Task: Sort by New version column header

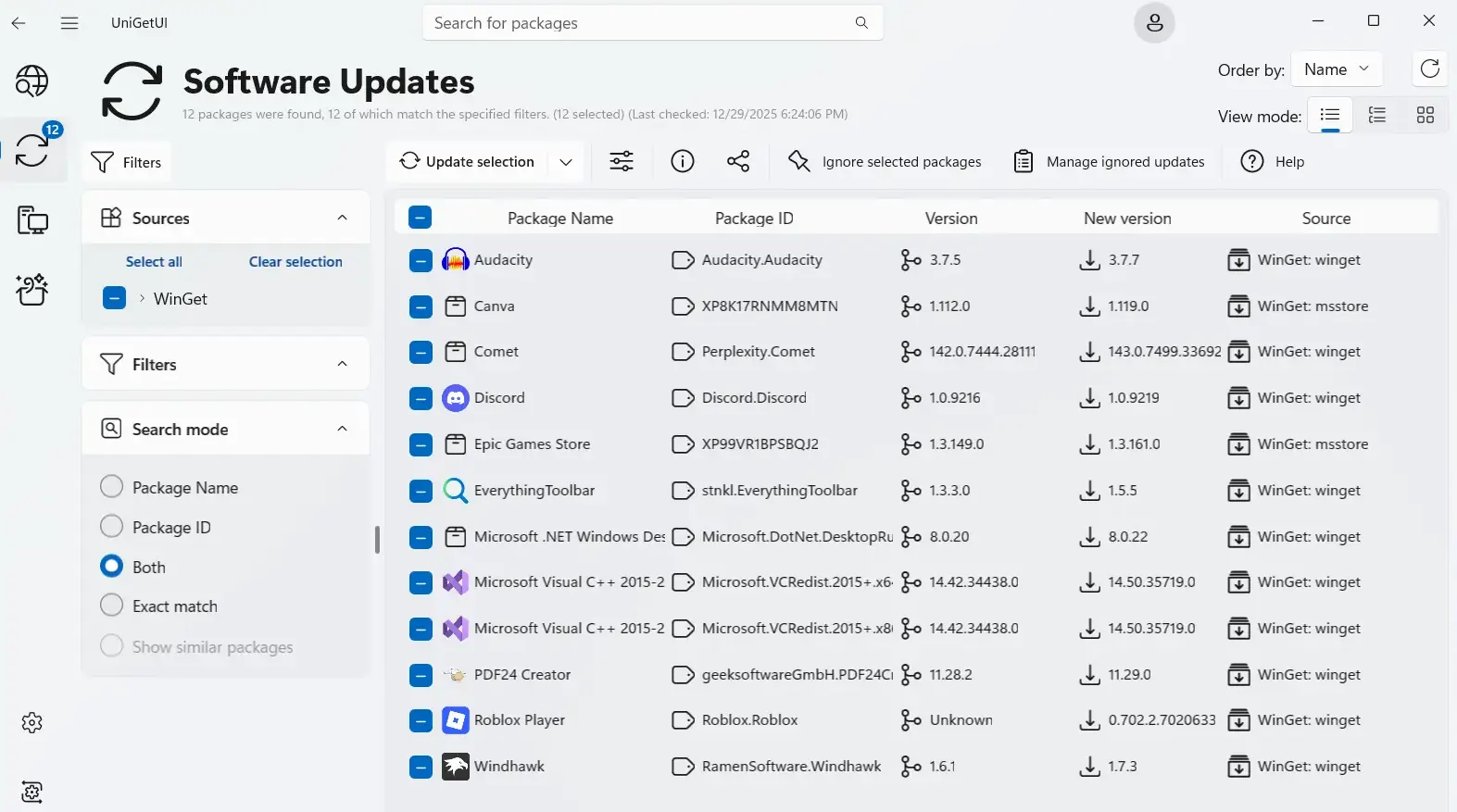Action: (x=1127, y=219)
